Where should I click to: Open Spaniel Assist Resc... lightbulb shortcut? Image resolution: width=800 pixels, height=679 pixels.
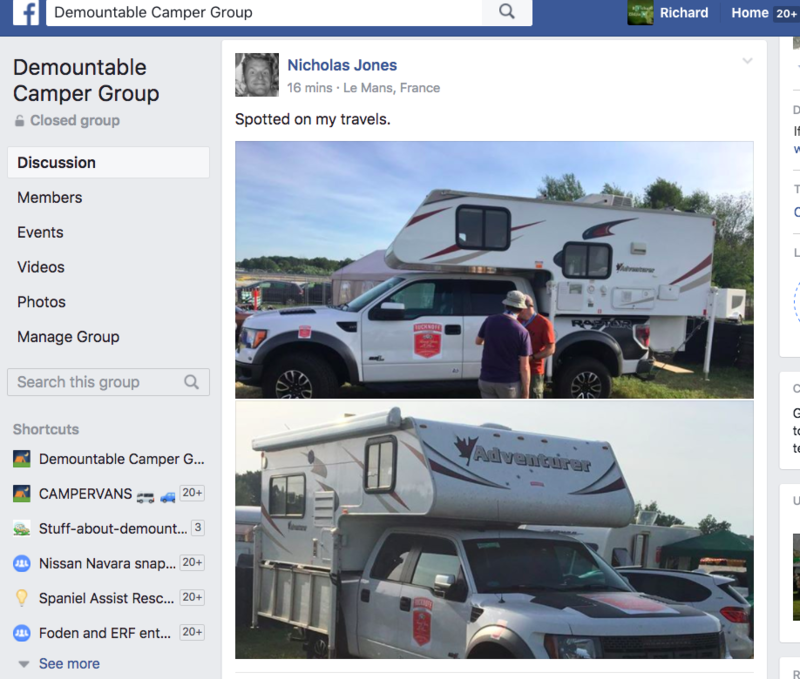(109, 598)
